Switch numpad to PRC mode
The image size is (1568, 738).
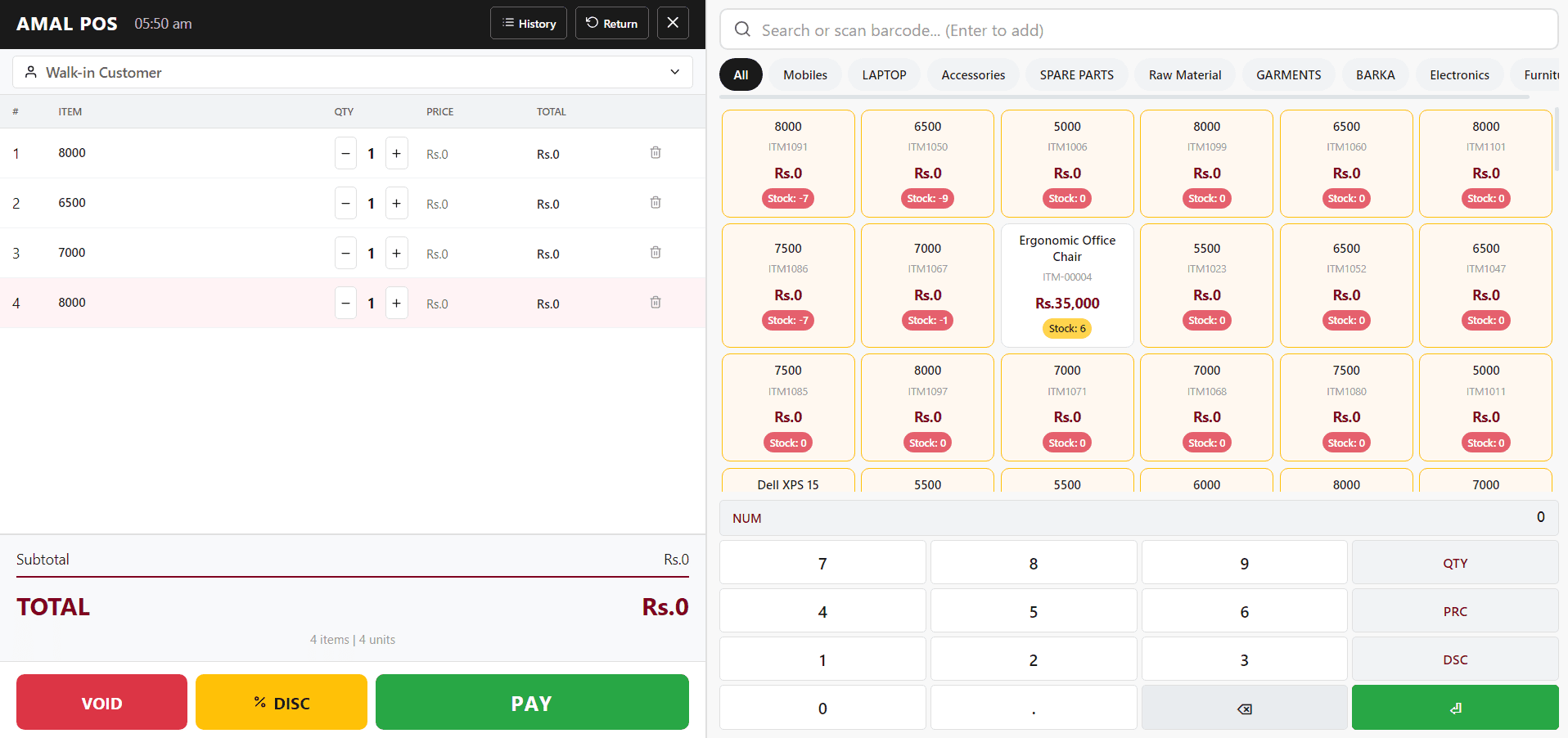pyautogui.click(x=1455, y=611)
